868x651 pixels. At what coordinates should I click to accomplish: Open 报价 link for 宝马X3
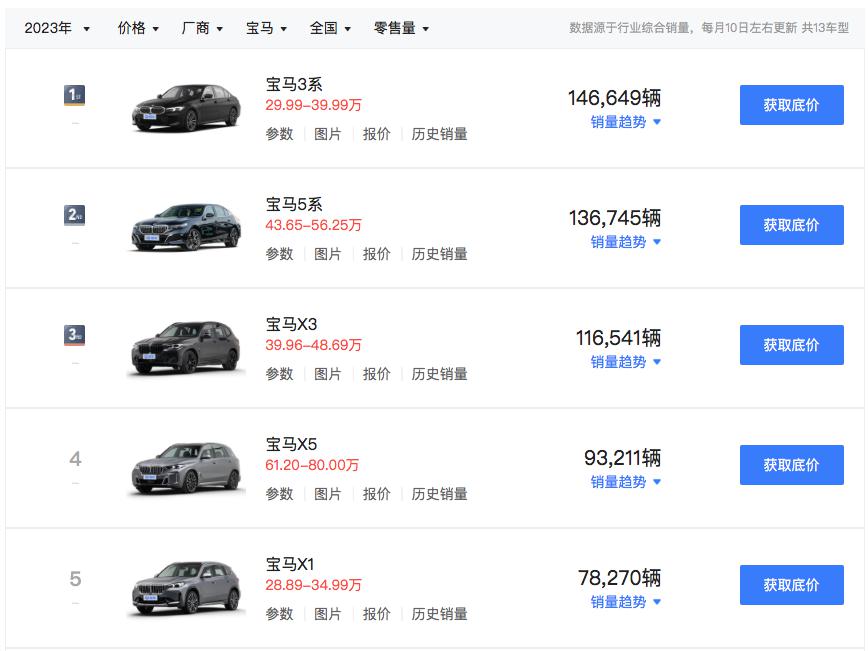coord(376,374)
